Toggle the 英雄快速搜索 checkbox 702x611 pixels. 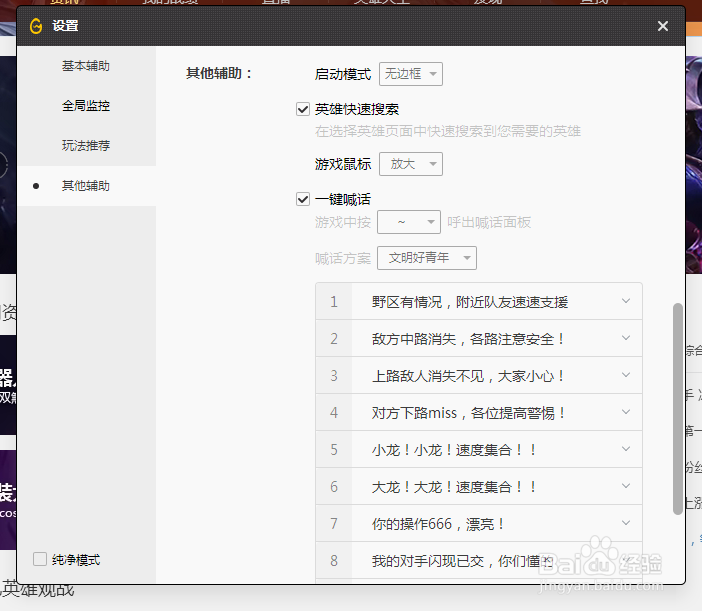[303, 109]
